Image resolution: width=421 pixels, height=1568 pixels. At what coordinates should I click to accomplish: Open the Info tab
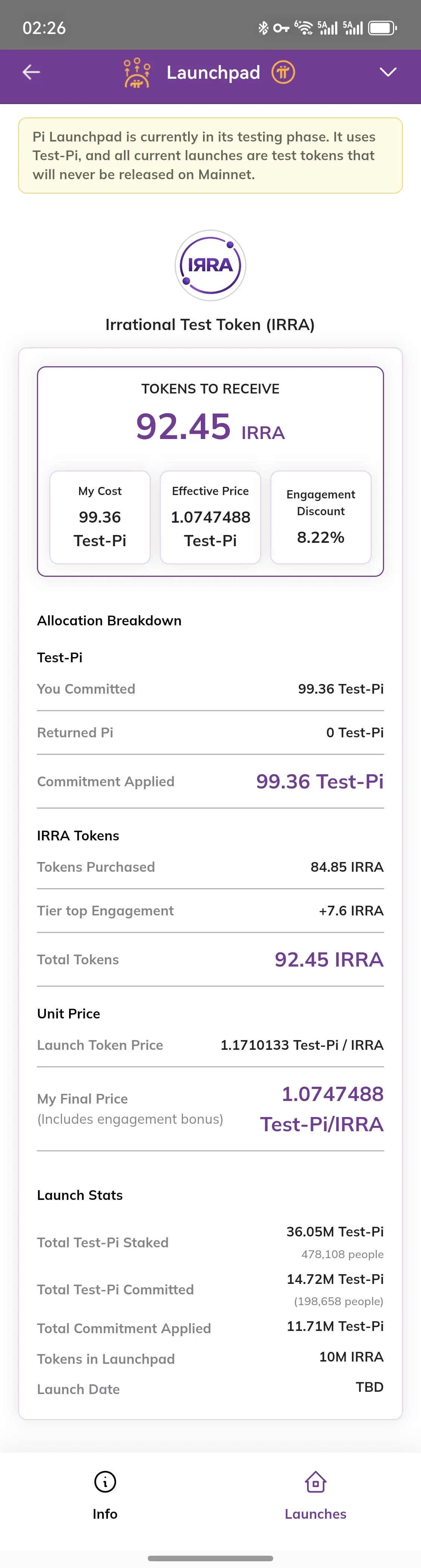[105, 1513]
